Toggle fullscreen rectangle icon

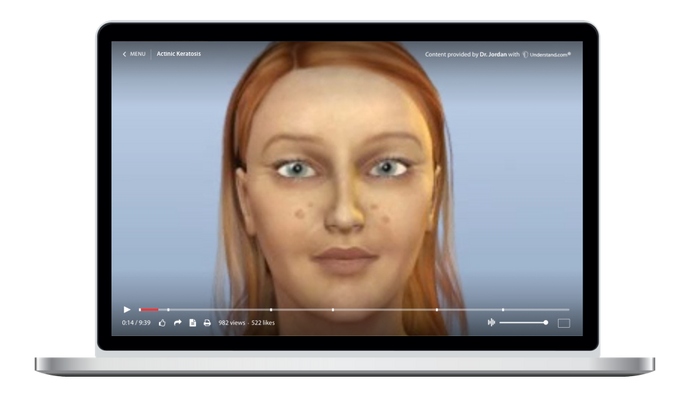[564, 323]
